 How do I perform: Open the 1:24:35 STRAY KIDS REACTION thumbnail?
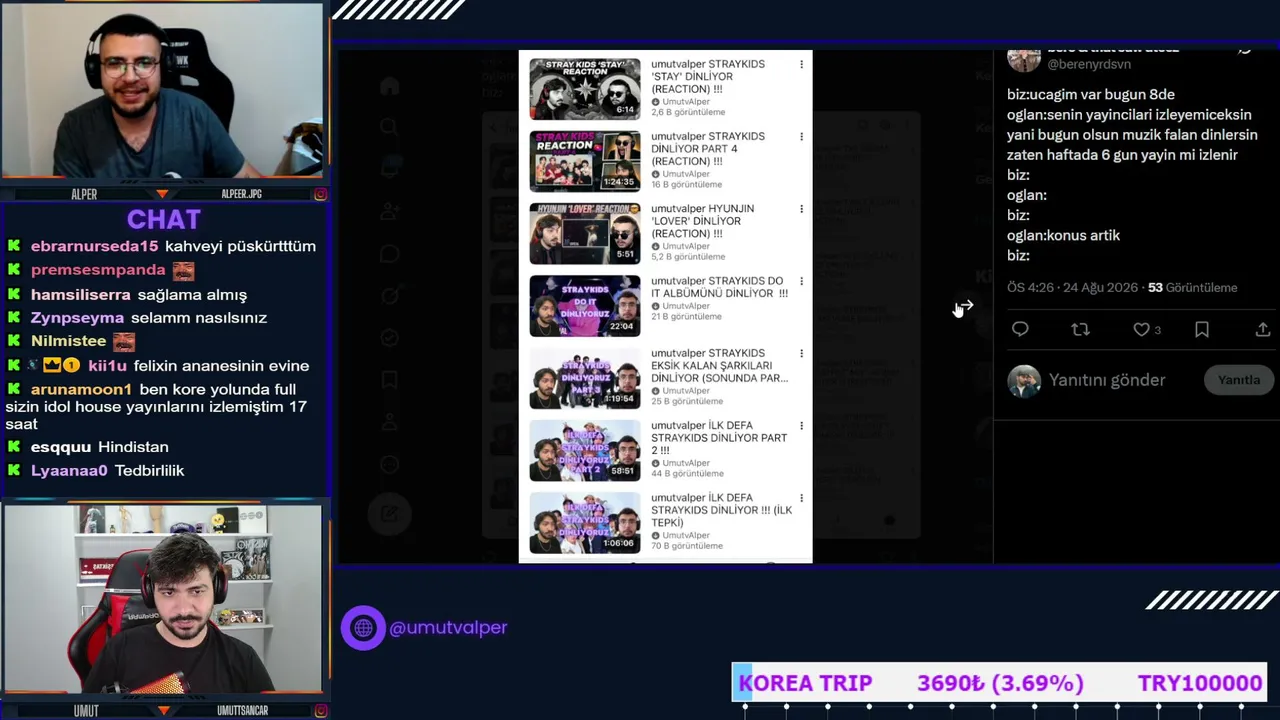pos(585,161)
